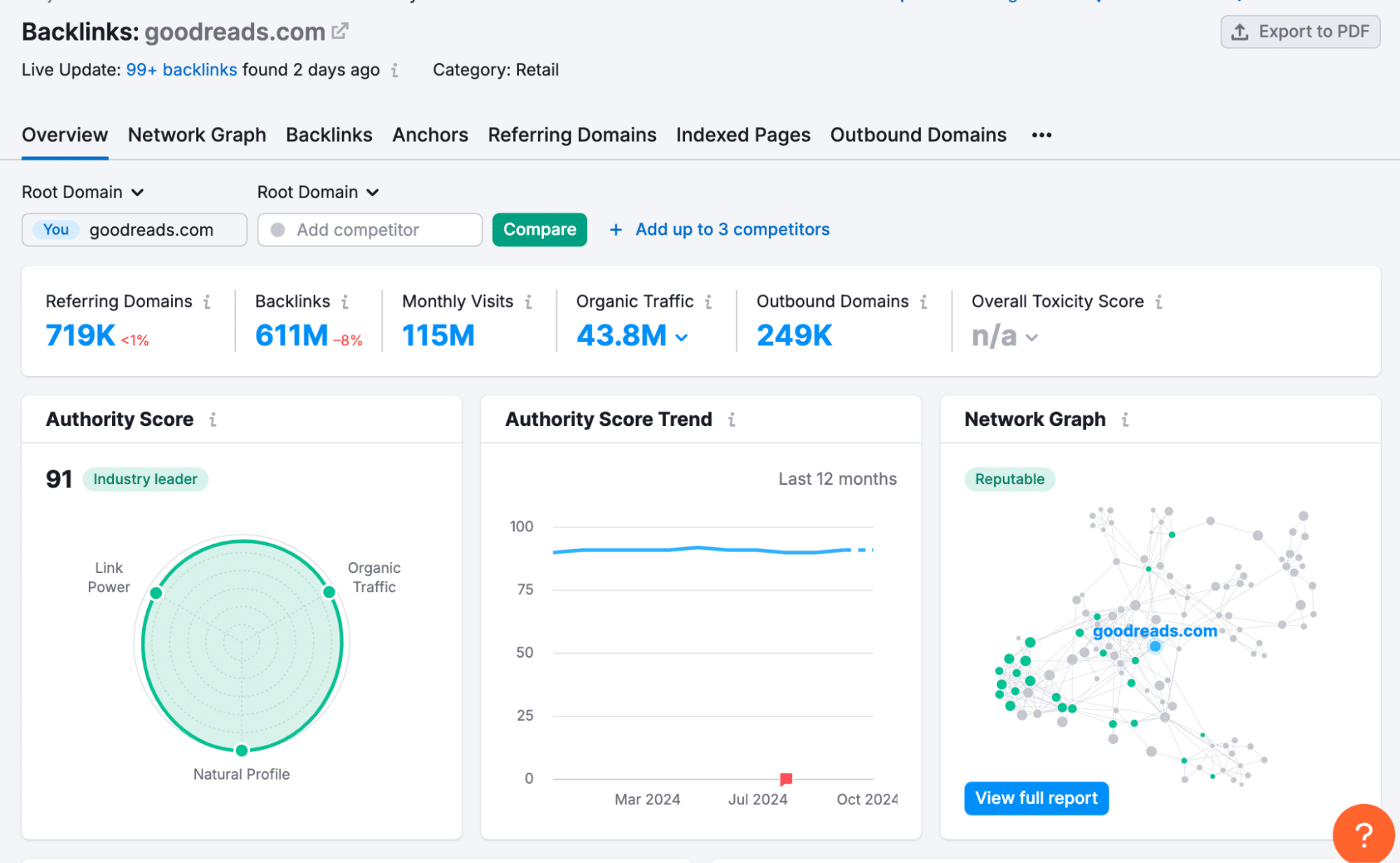Show Live Update info icon
This screenshot has width=1400, height=863.
[x=395, y=70]
